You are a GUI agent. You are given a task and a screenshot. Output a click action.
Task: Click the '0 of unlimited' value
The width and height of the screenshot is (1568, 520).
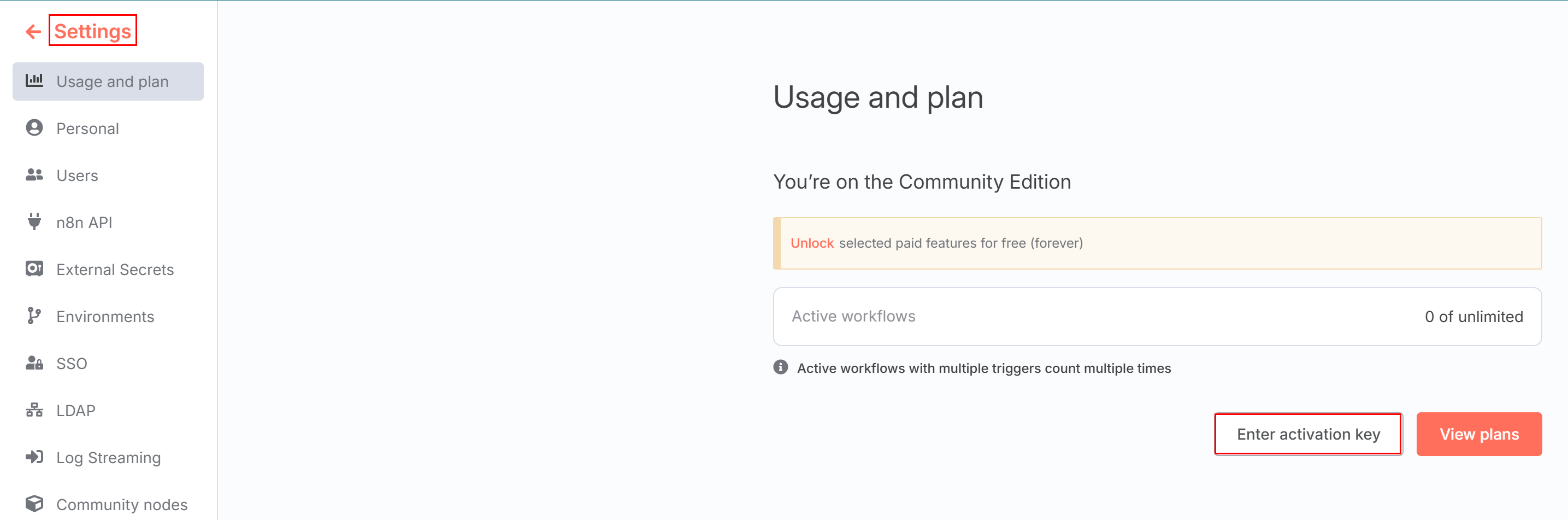(x=1473, y=317)
